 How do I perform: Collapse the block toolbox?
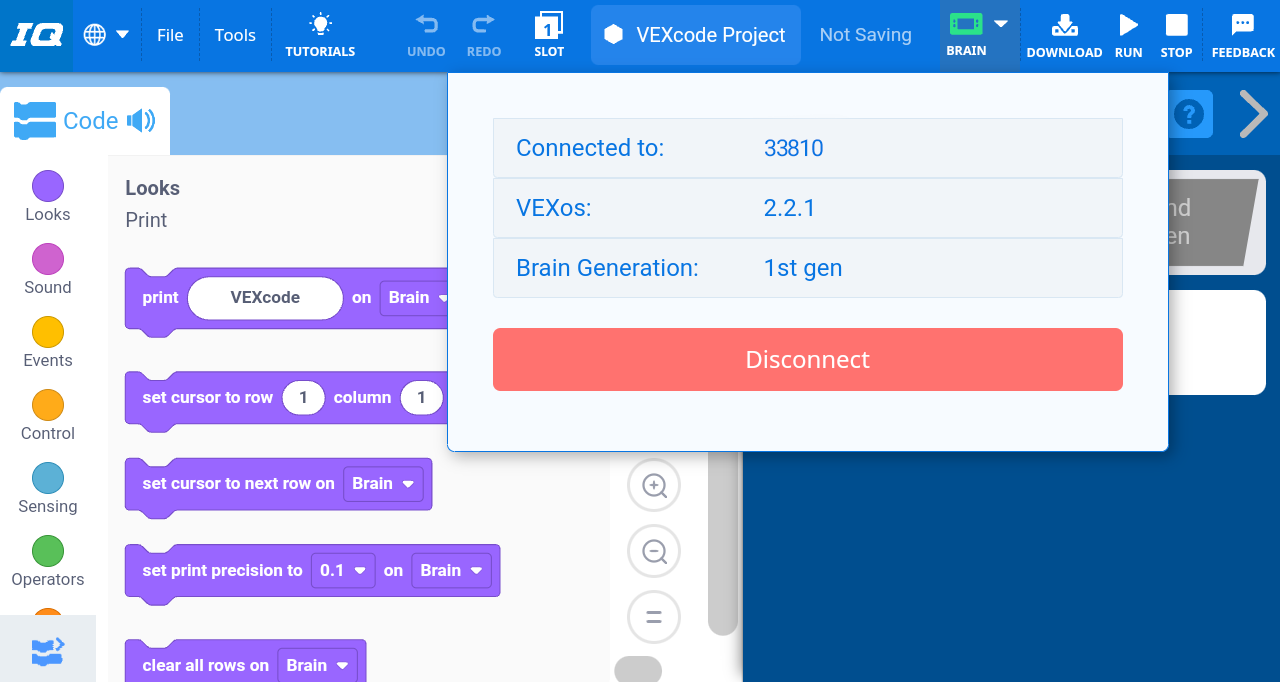[47, 650]
